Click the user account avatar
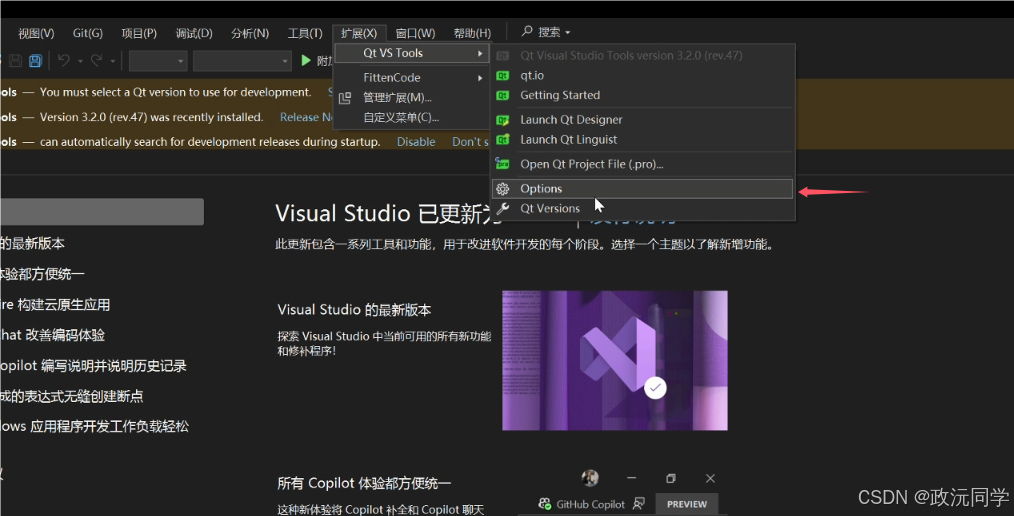The image size is (1014, 516). coord(590,478)
